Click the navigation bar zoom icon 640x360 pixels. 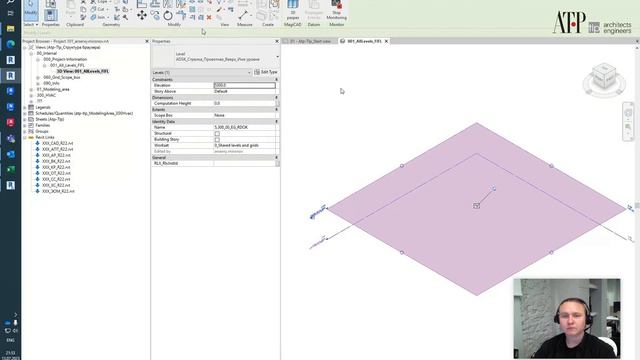pyautogui.click(x=628, y=128)
